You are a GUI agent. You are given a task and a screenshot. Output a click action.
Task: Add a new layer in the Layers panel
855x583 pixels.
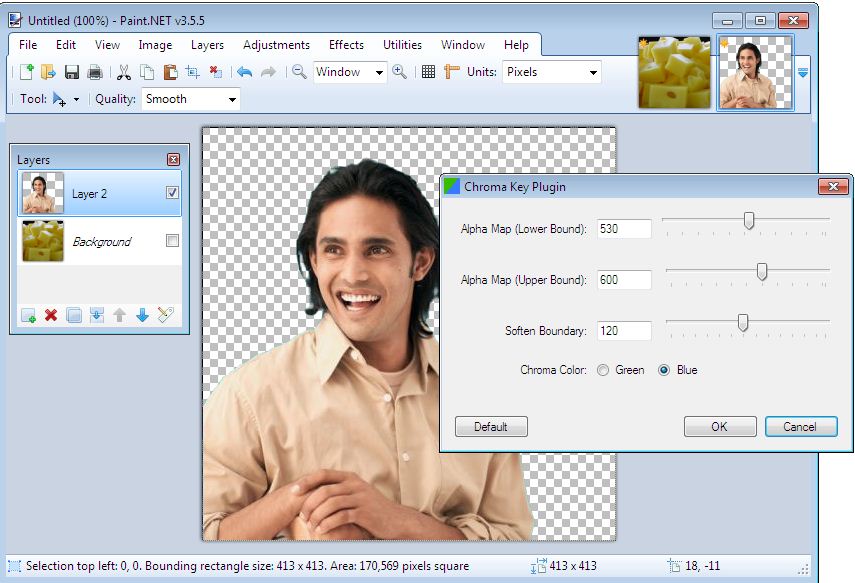(x=28, y=315)
